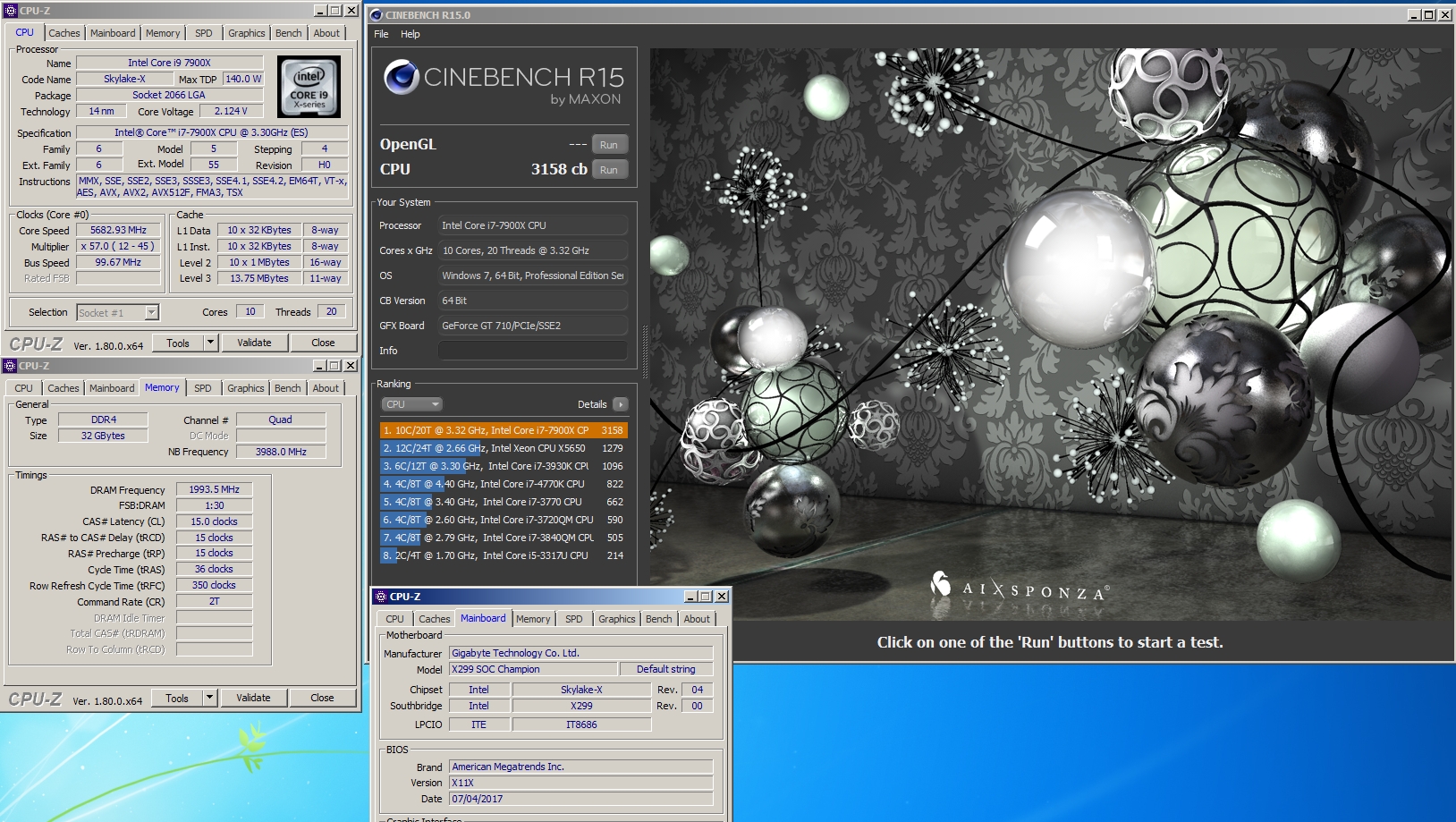Click Tools button in Memory CPU-Z window
Viewport: 1456px width, 822px height.
(x=177, y=698)
